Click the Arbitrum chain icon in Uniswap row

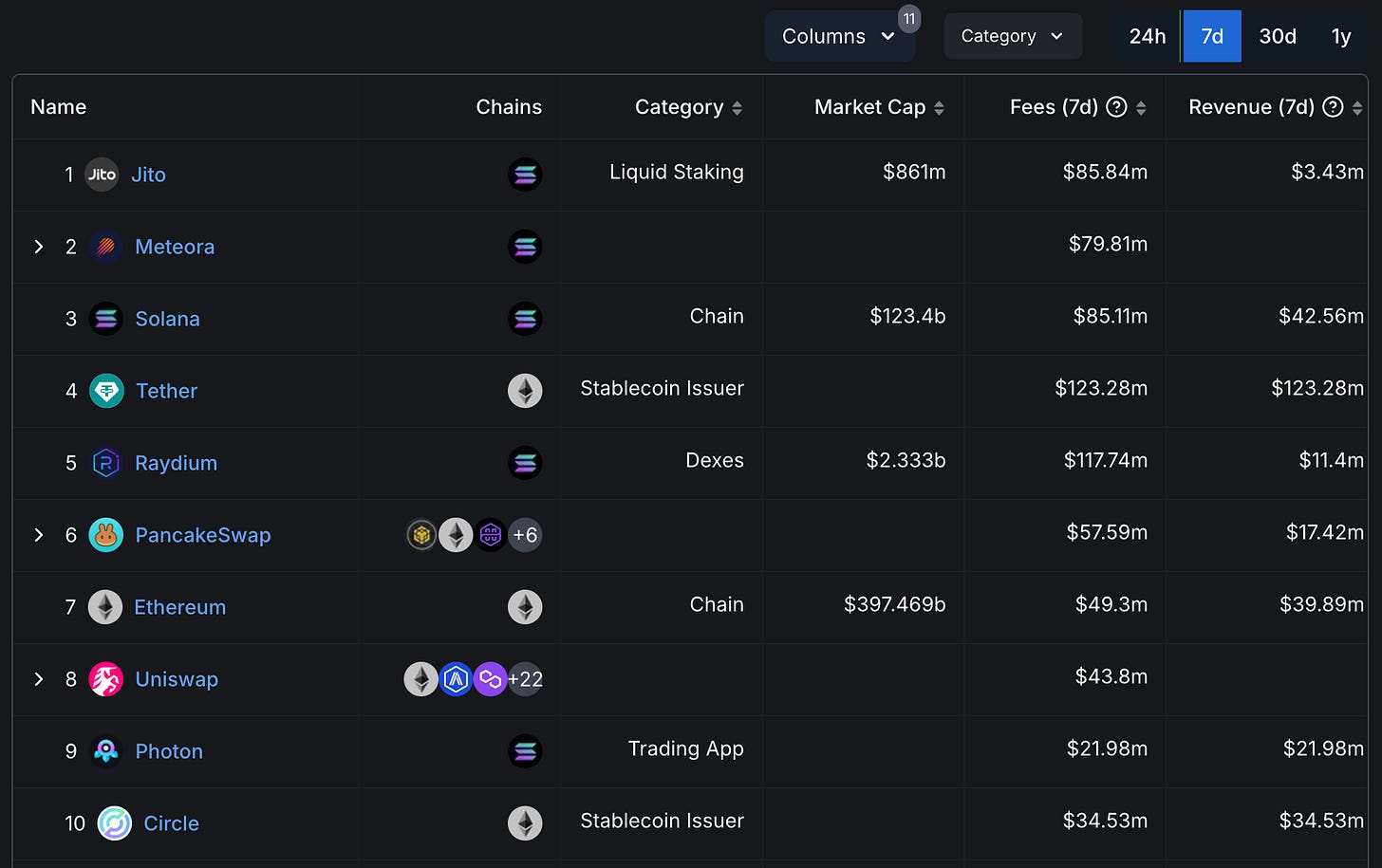point(456,679)
